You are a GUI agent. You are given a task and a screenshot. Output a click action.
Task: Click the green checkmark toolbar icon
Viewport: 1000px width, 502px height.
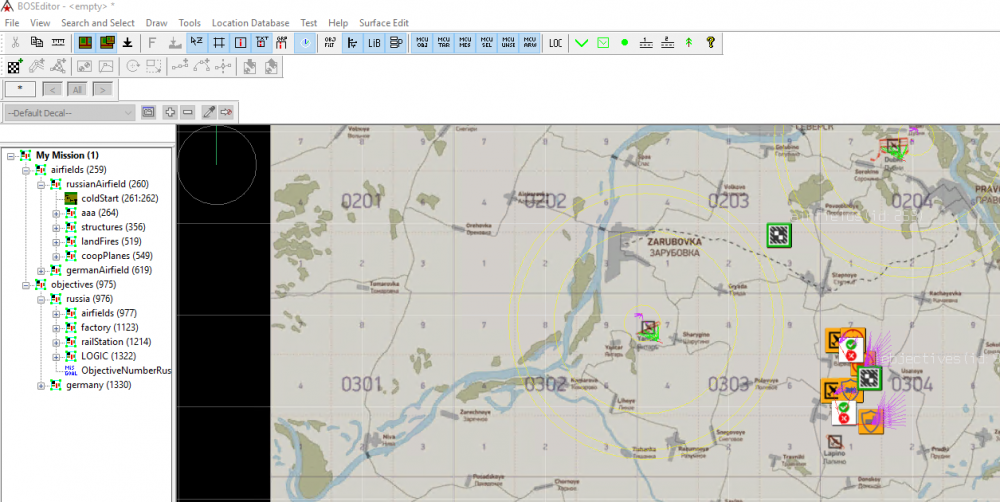point(581,43)
